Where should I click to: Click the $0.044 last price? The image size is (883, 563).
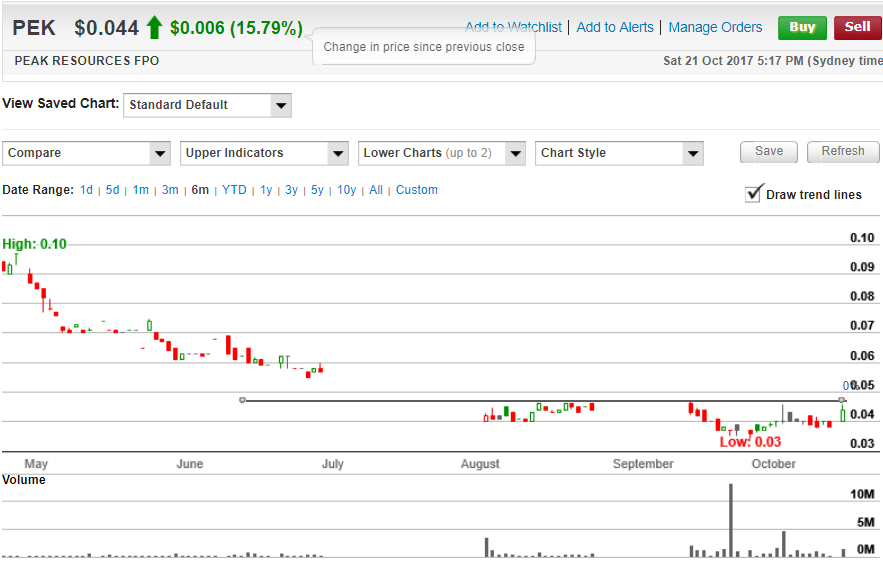point(106,28)
